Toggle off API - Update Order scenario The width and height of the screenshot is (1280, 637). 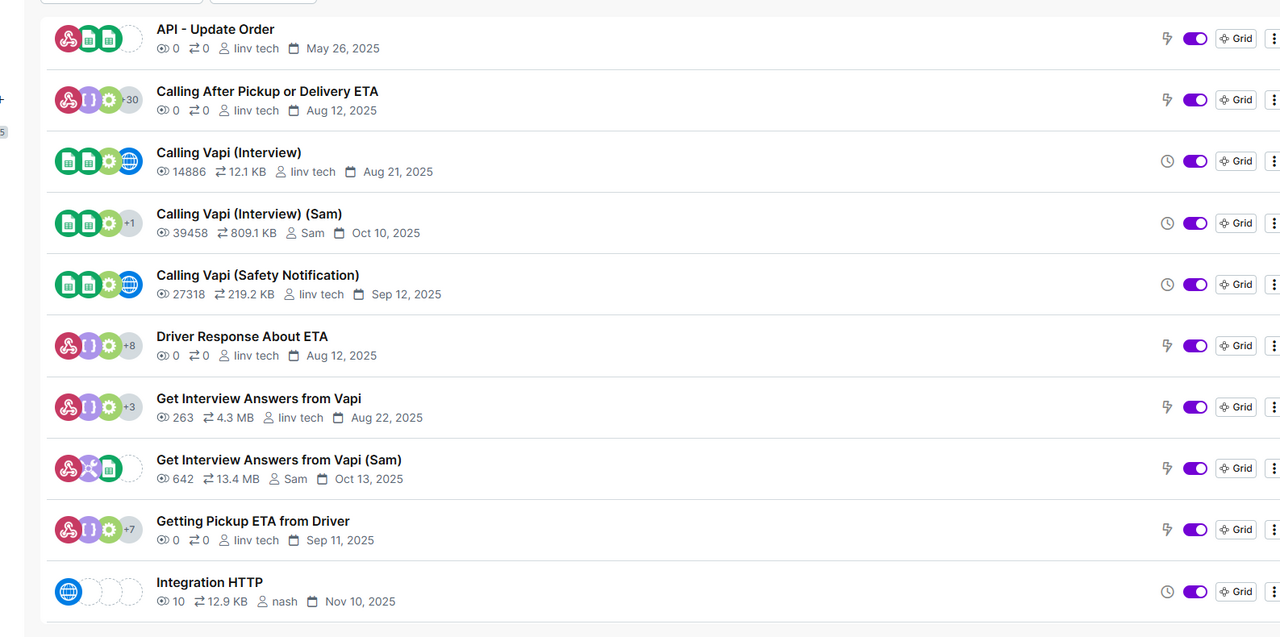[1195, 39]
